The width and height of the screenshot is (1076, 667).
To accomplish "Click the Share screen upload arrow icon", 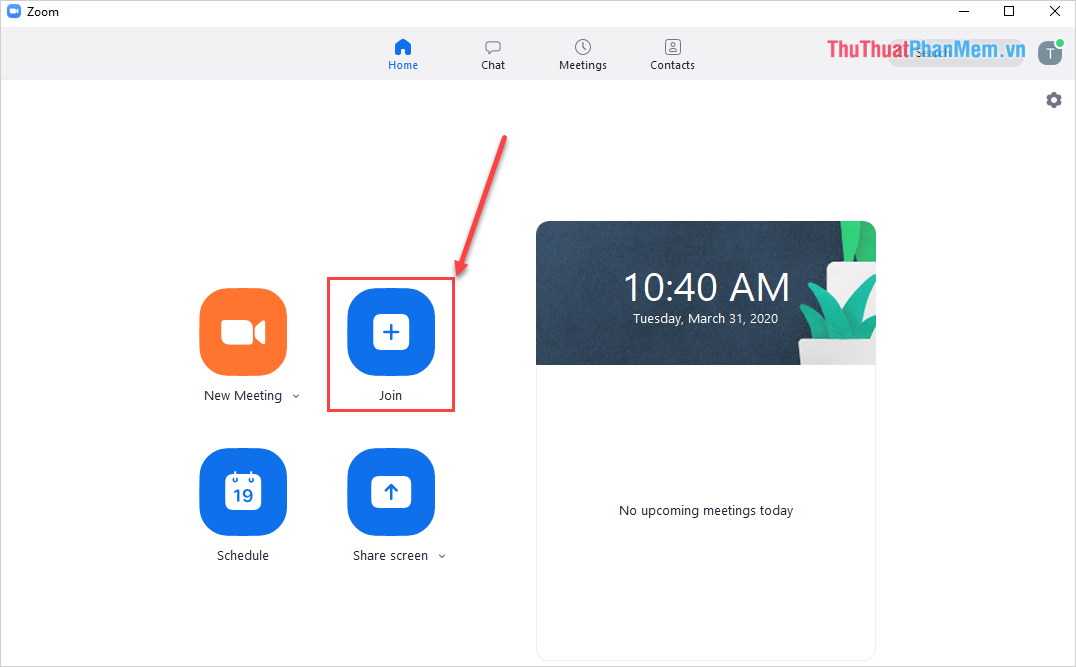I will [x=391, y=492].
